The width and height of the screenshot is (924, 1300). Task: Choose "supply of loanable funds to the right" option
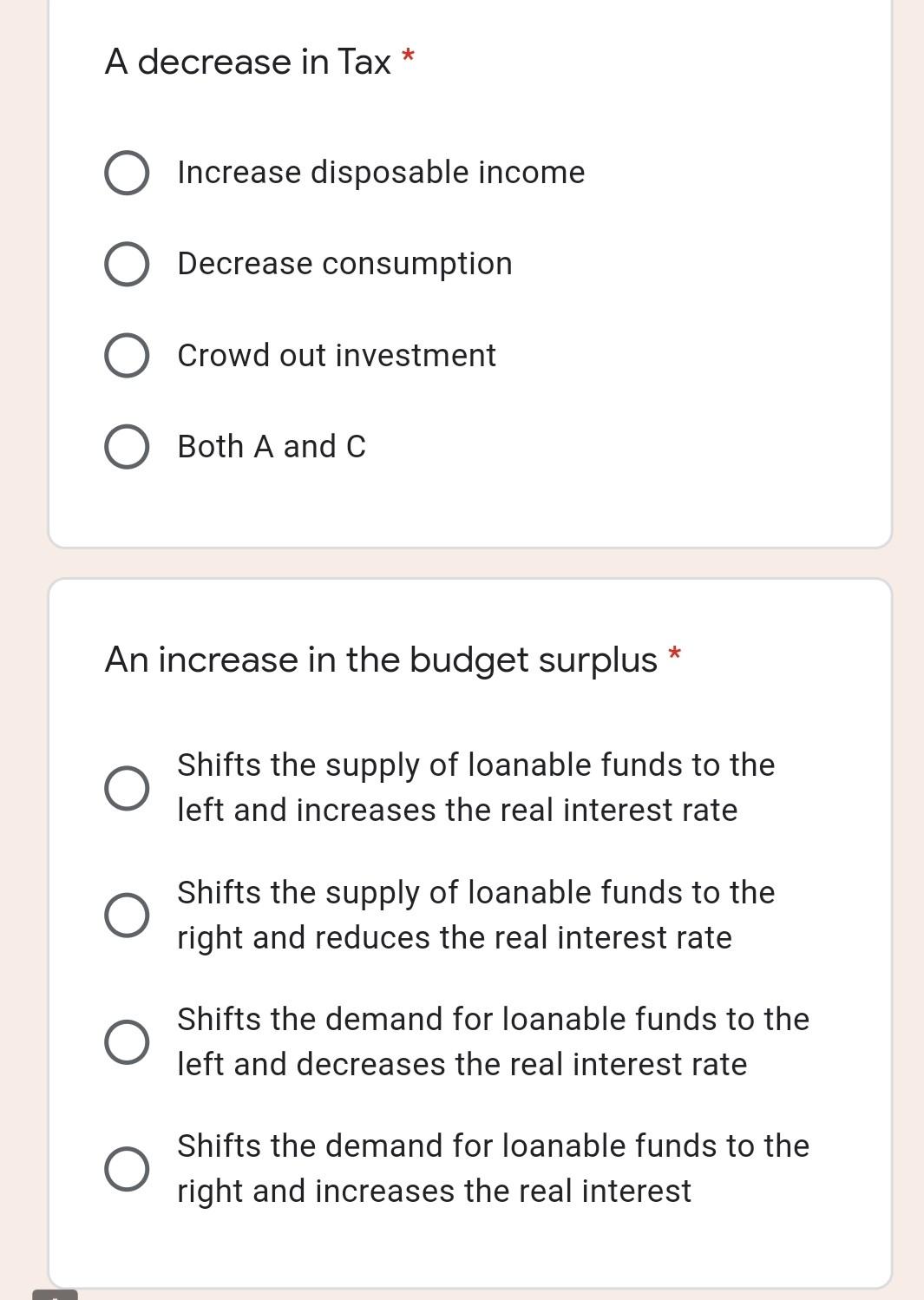[127, 915]
